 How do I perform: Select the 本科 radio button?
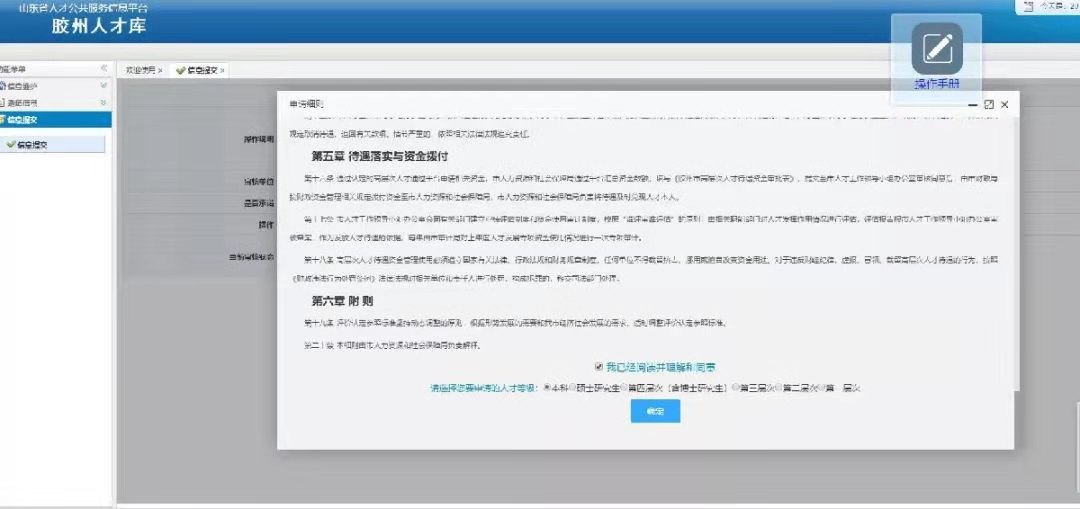pos(547,386)
